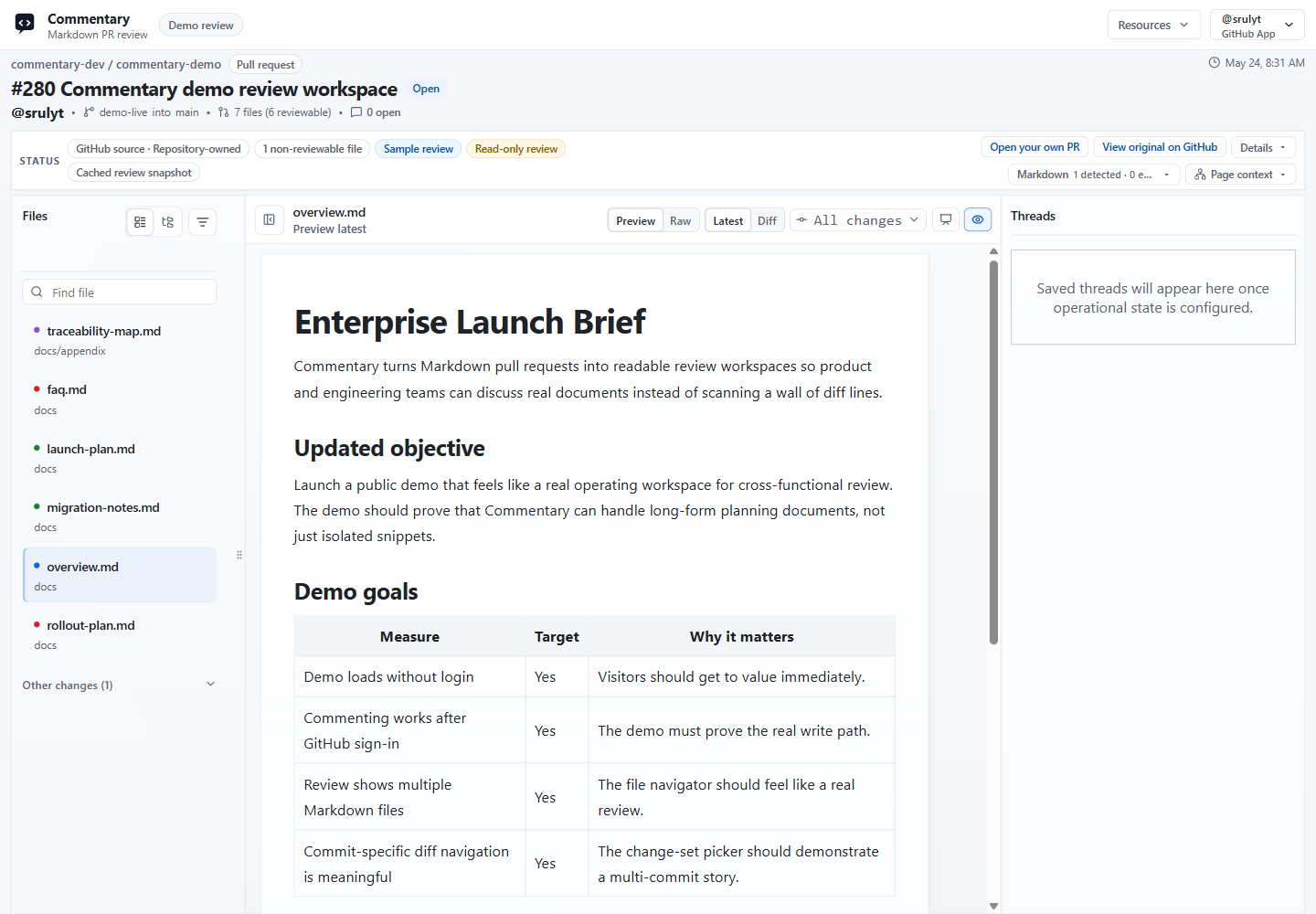Switch file list to tree view
The width and height of the screenshot is (1316, 914).
(168, 222)
